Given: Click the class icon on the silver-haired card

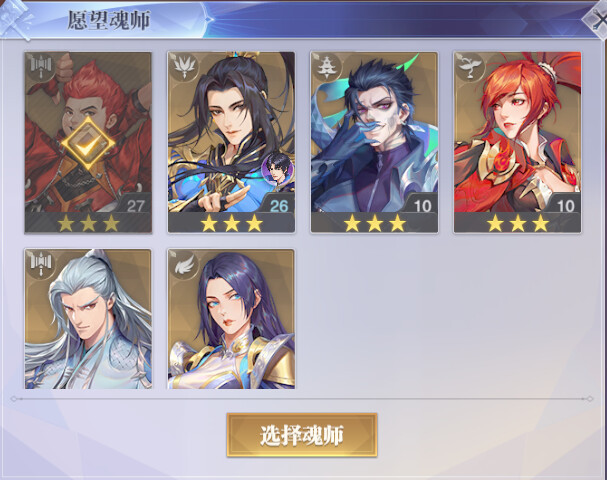Looking at the screenshot, I should (x=41, y=265).
